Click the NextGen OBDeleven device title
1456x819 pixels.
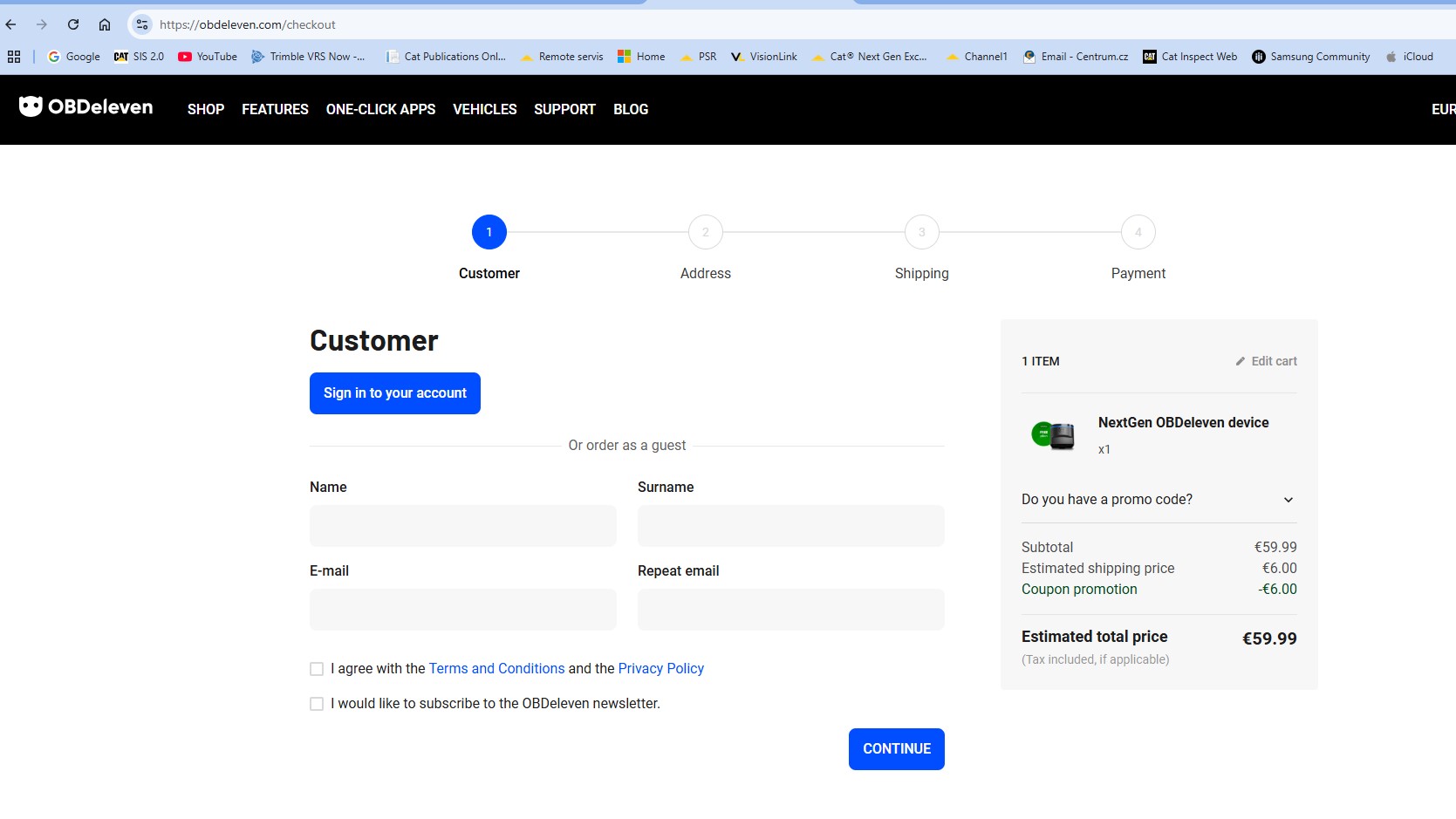(x=1183, y=423)
